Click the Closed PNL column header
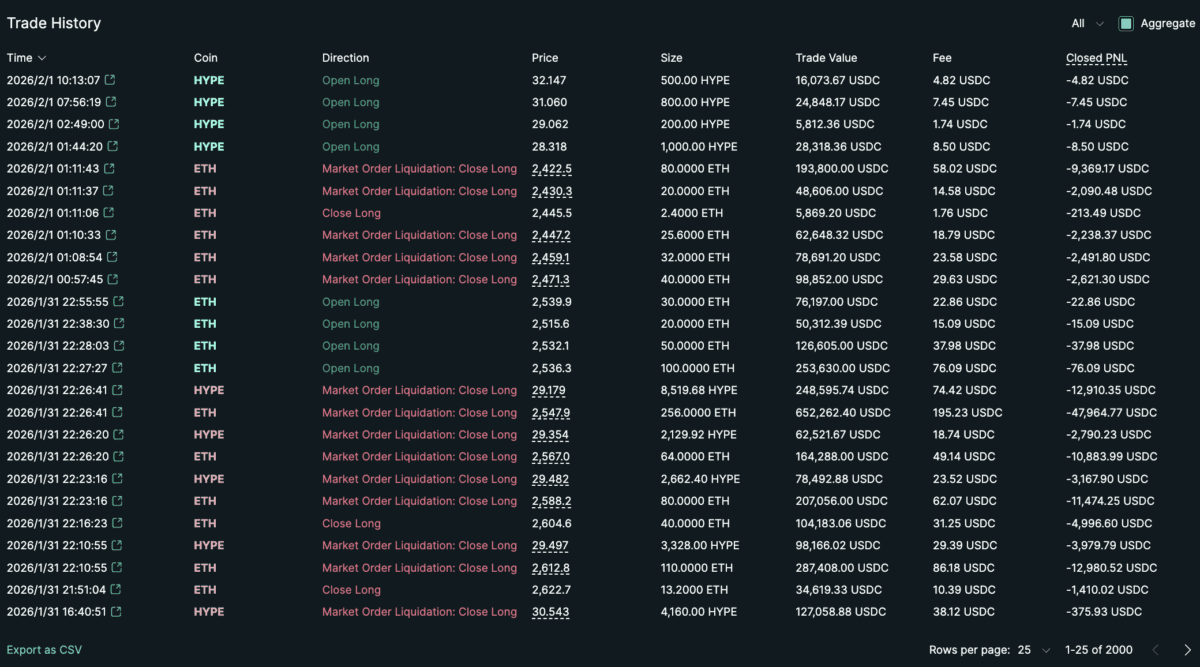The height and width of the screenshot is (667, 1200). tap(1096, 58)
